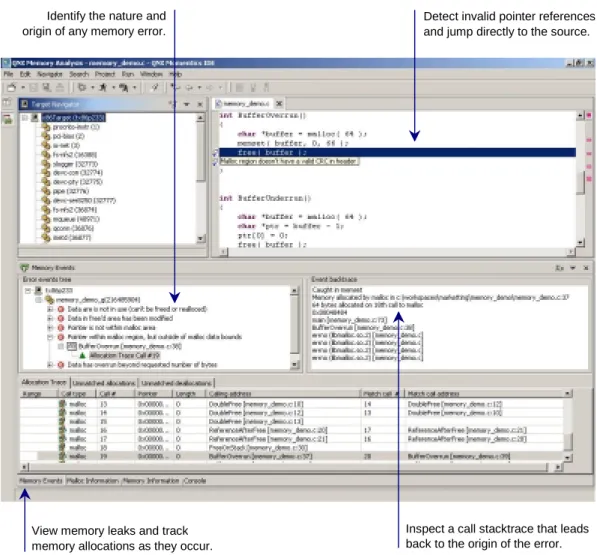
Task: Click the devc-con process icon
Action: click(x=46, y=173)
